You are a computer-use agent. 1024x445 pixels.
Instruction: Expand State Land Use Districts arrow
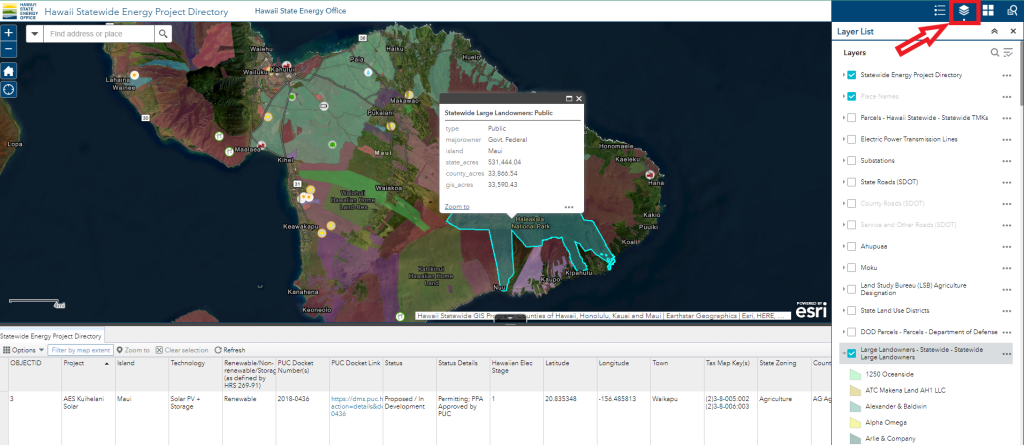pyautogui.click(x=844, y=310)
